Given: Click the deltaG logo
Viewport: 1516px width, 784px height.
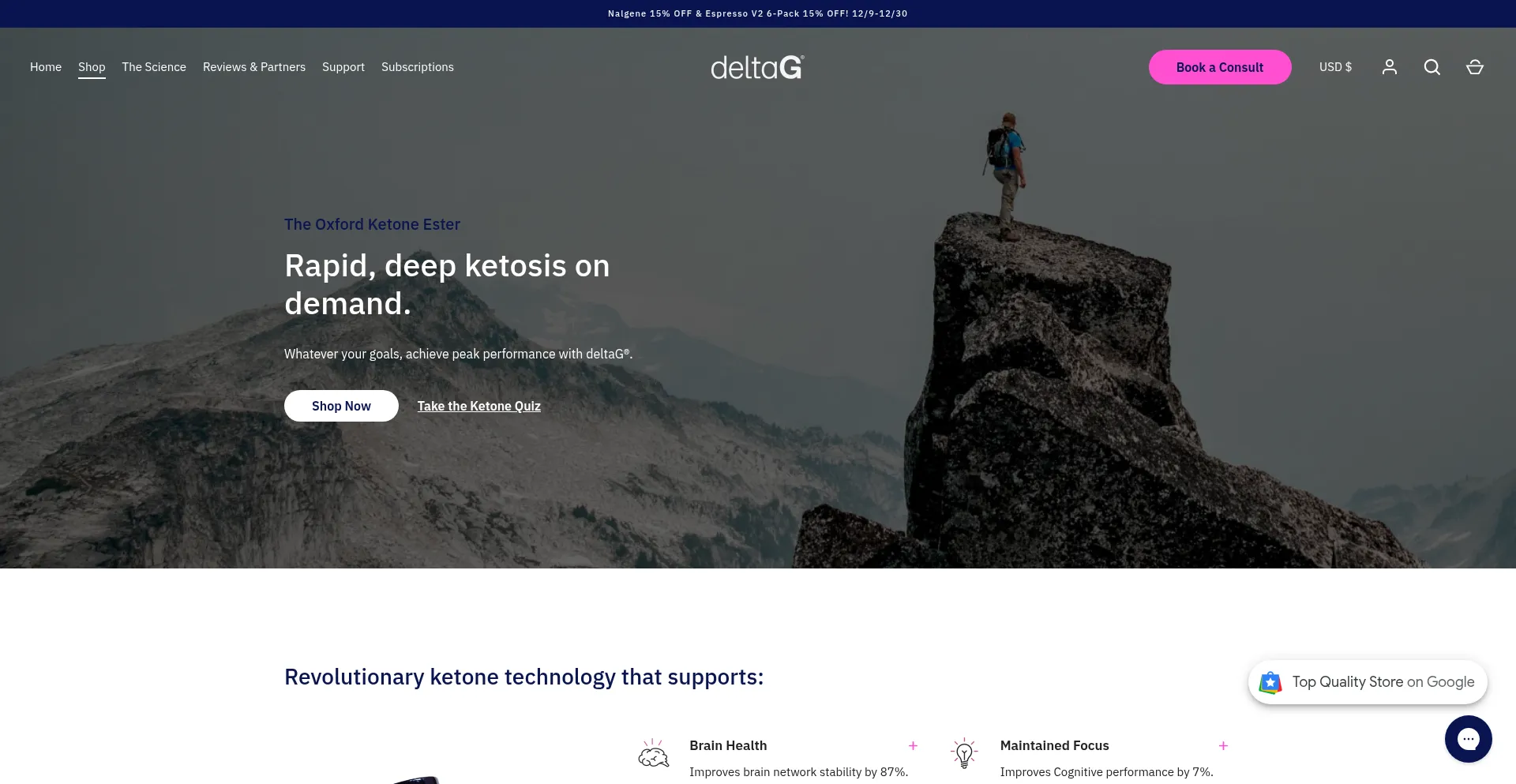Looking at the screenshot, I should (757, 68).
